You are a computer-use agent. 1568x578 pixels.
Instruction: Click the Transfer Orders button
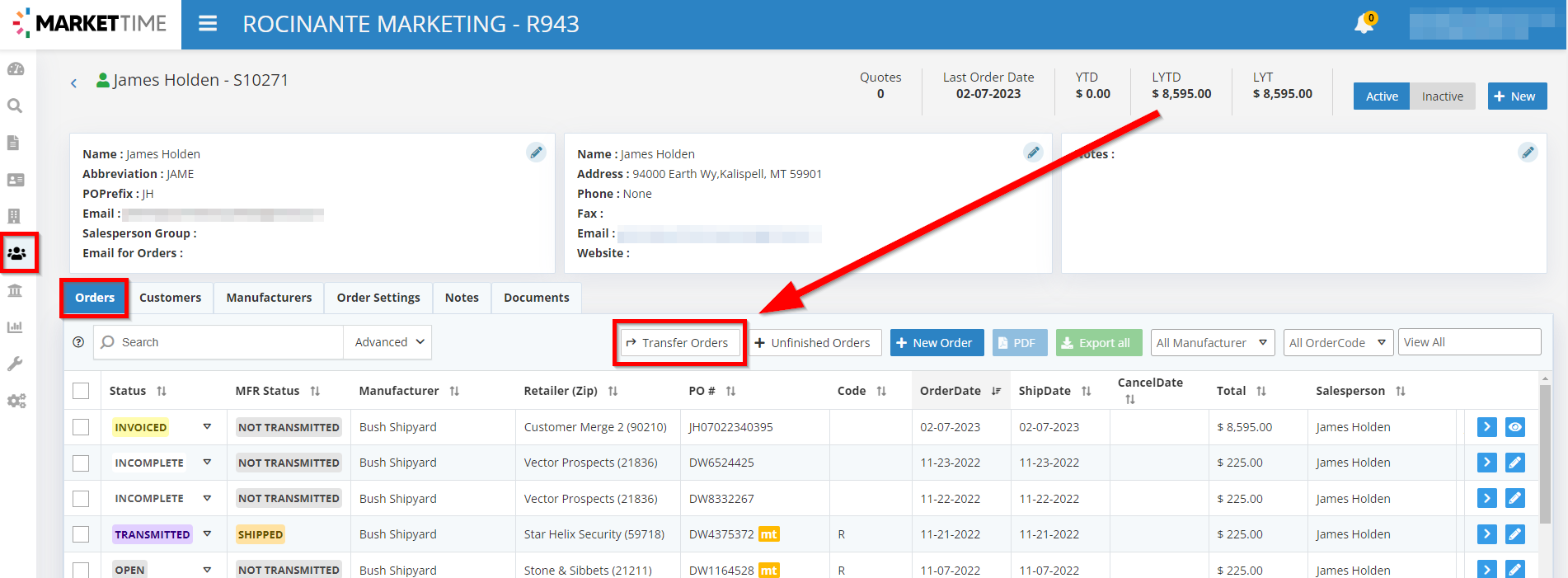(680, 342)
